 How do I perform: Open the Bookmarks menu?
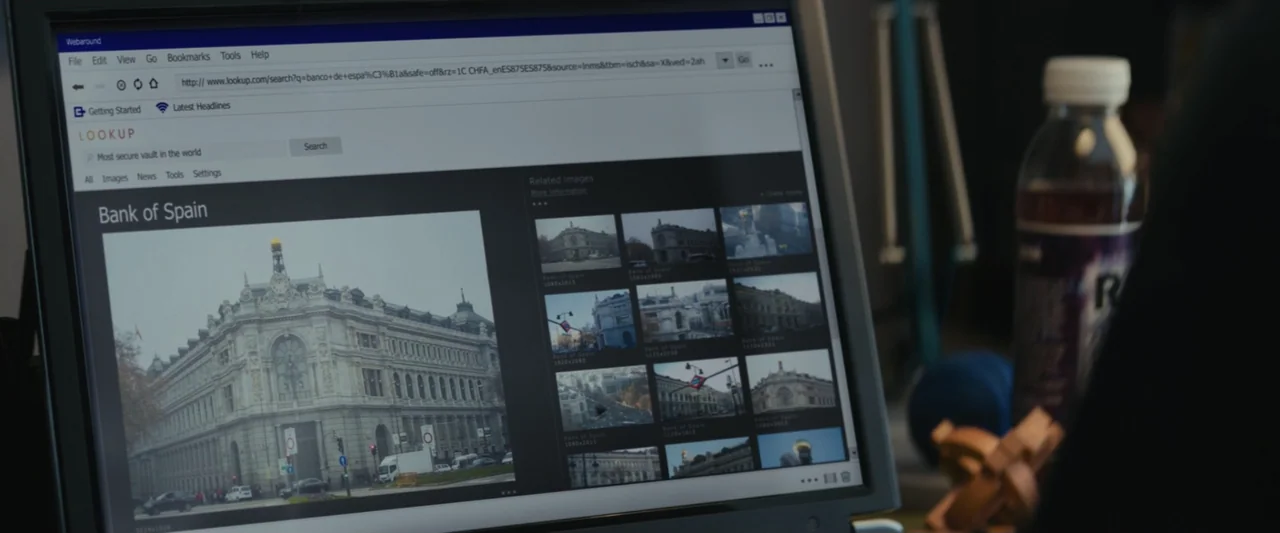[189, 57]
